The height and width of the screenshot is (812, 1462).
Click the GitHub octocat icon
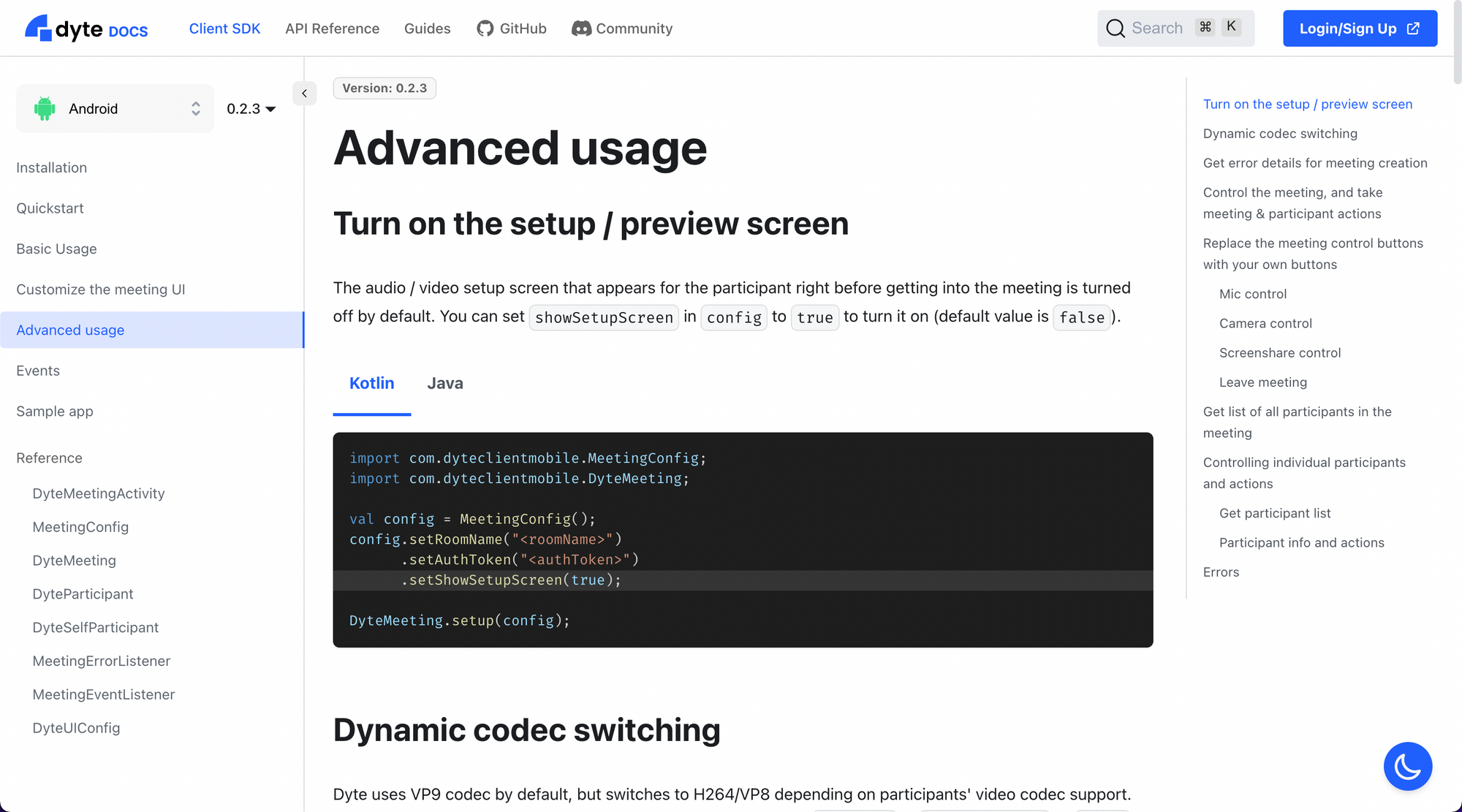[x=485, y=29]
